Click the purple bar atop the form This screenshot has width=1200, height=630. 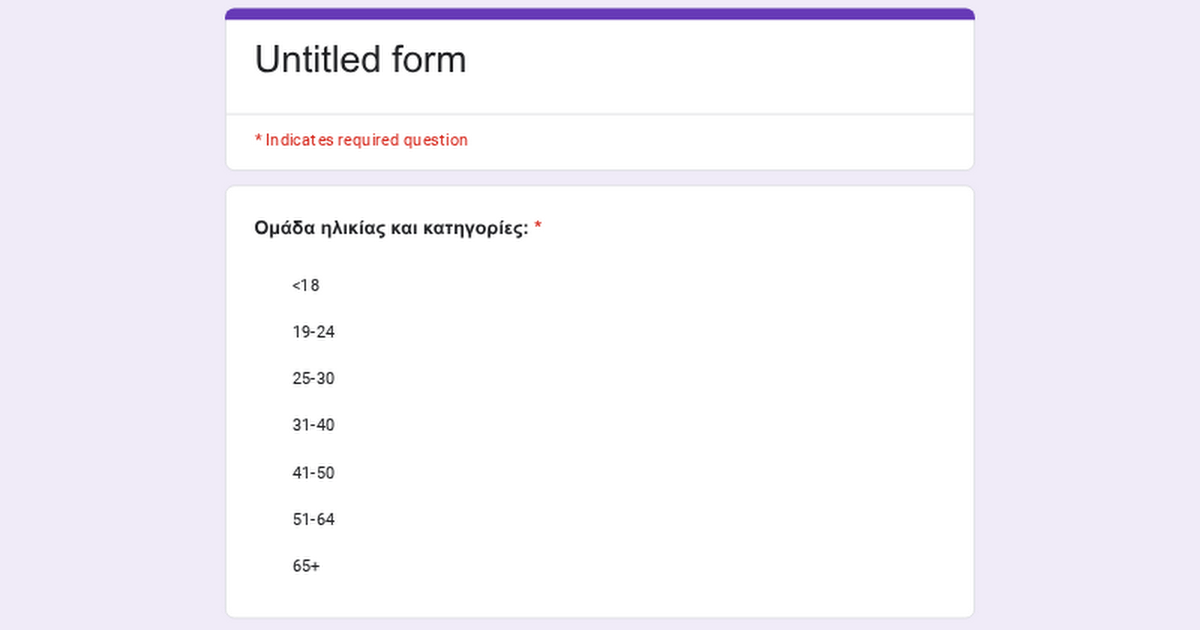click(600, 14)
